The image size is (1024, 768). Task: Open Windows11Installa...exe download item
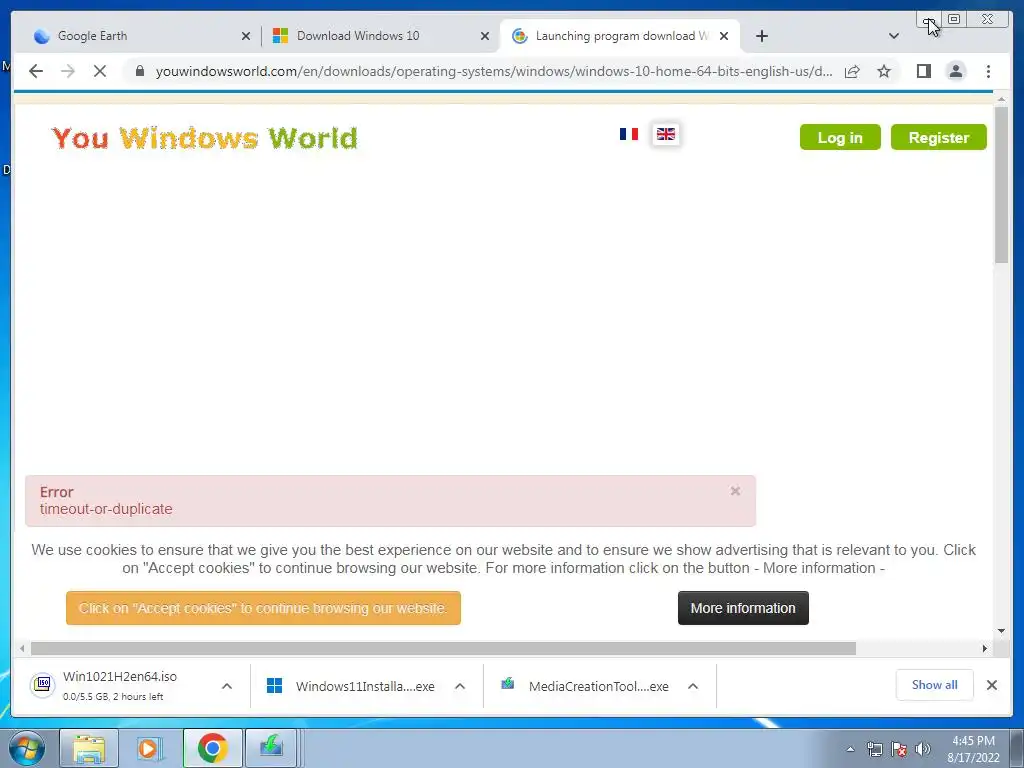click(351, 686)
